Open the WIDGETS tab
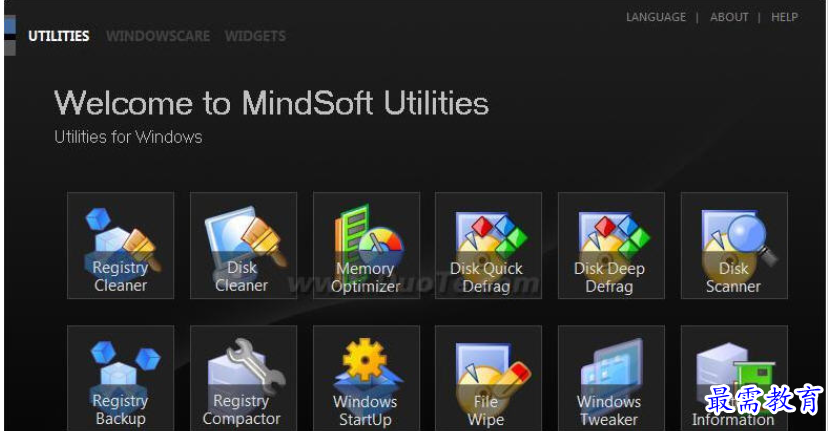829x431 pixels. click(255, 36)
